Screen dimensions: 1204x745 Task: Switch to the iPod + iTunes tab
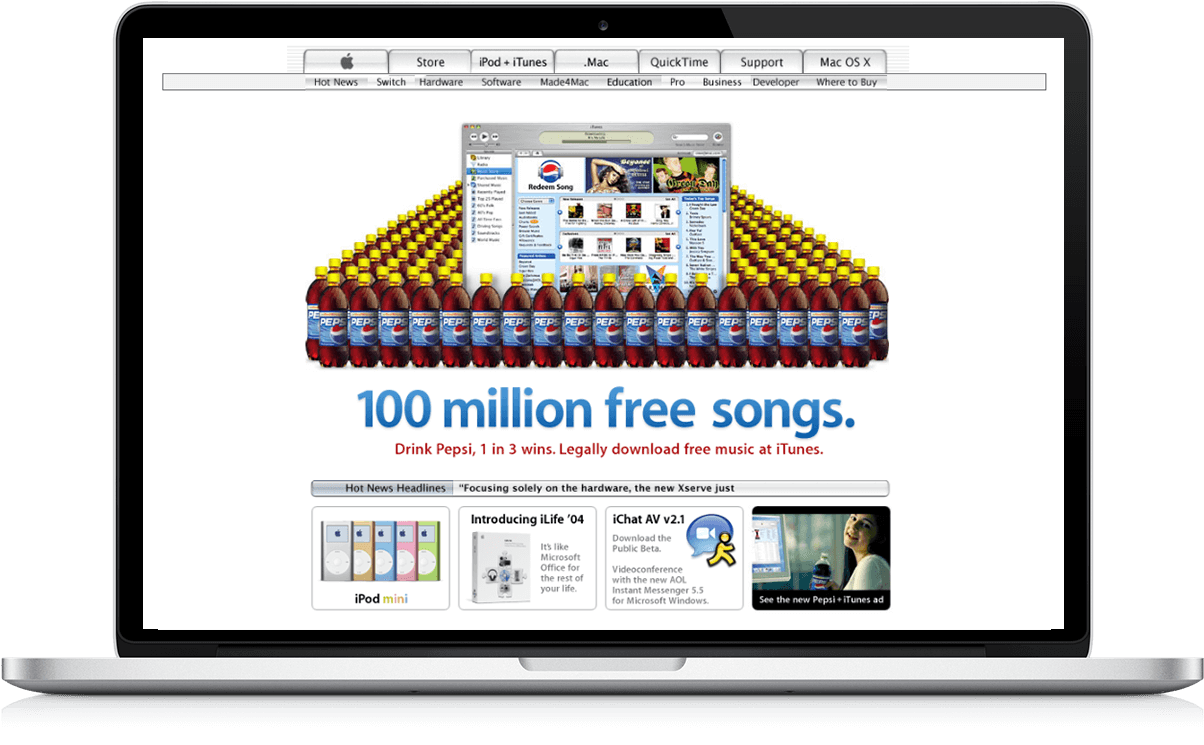click(x=513, y=62)
